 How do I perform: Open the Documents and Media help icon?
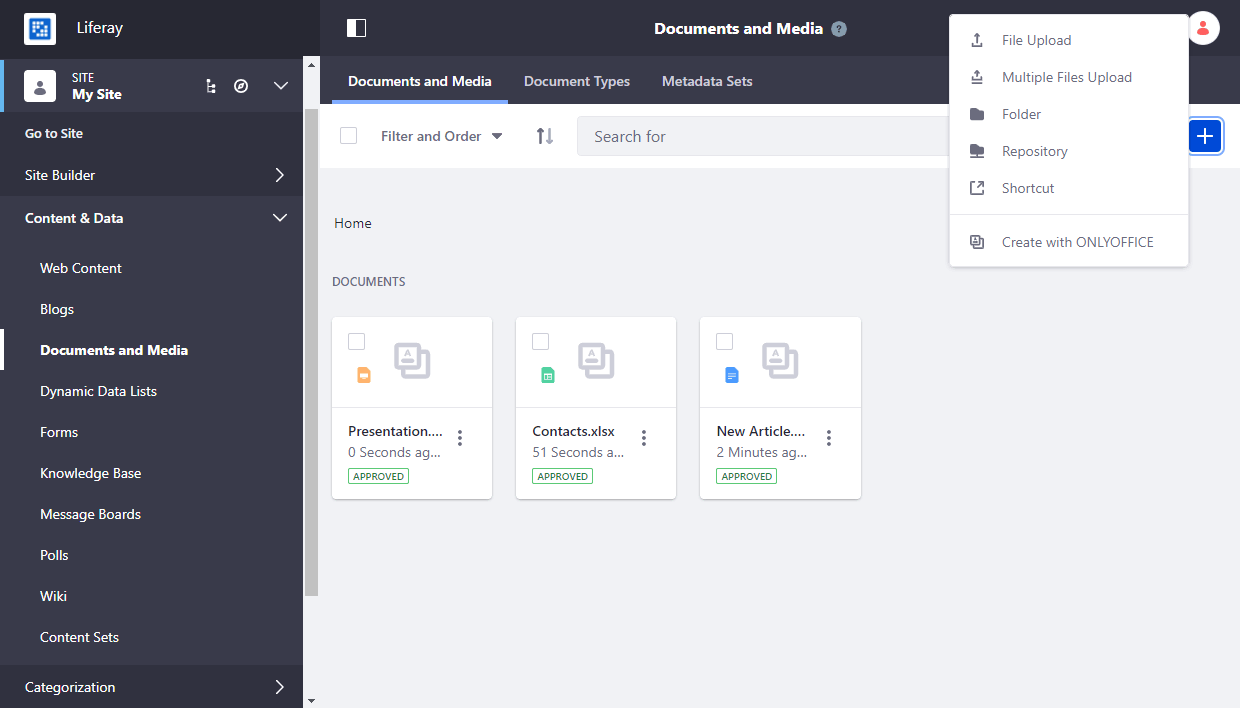click(x=839, y=29)
